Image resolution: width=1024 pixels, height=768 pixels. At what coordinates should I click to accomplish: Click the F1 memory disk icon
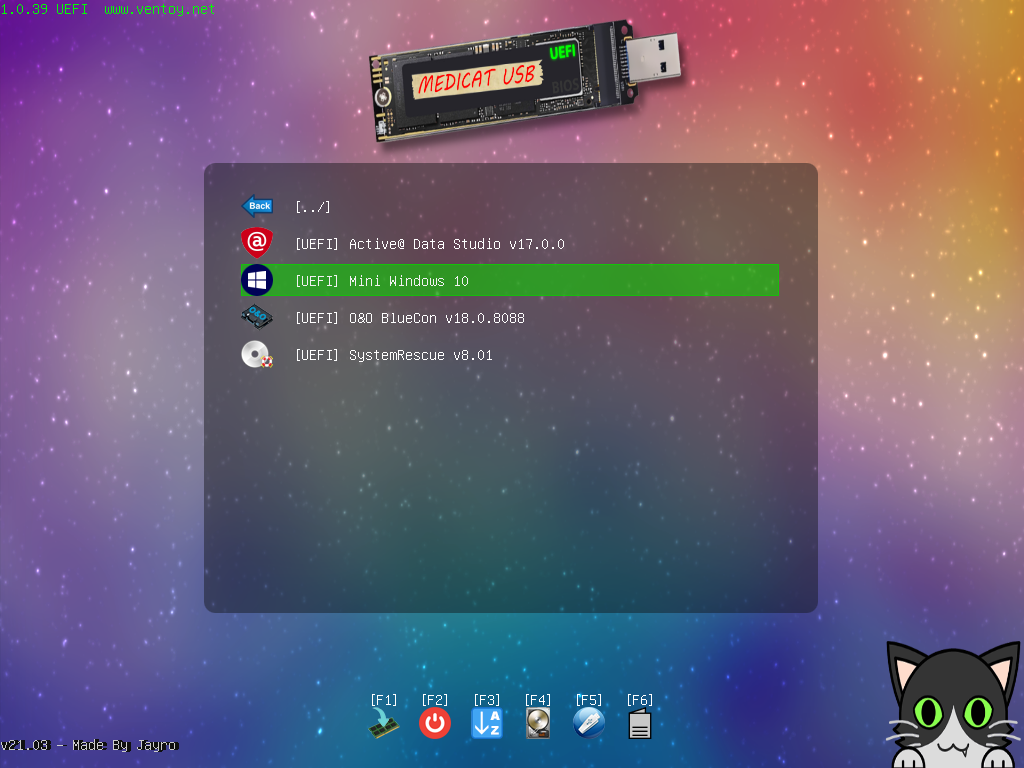[384, 724]
